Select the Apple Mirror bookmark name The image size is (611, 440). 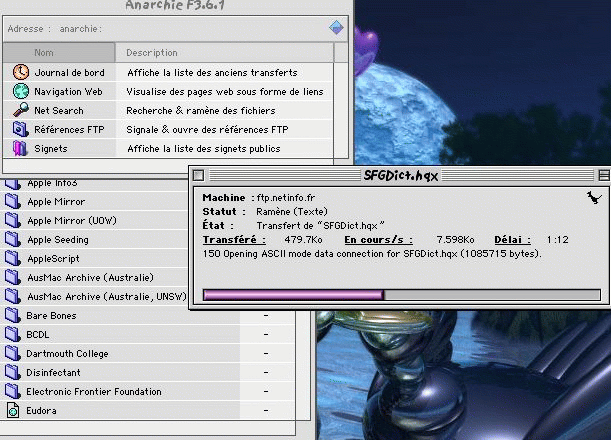56,202
